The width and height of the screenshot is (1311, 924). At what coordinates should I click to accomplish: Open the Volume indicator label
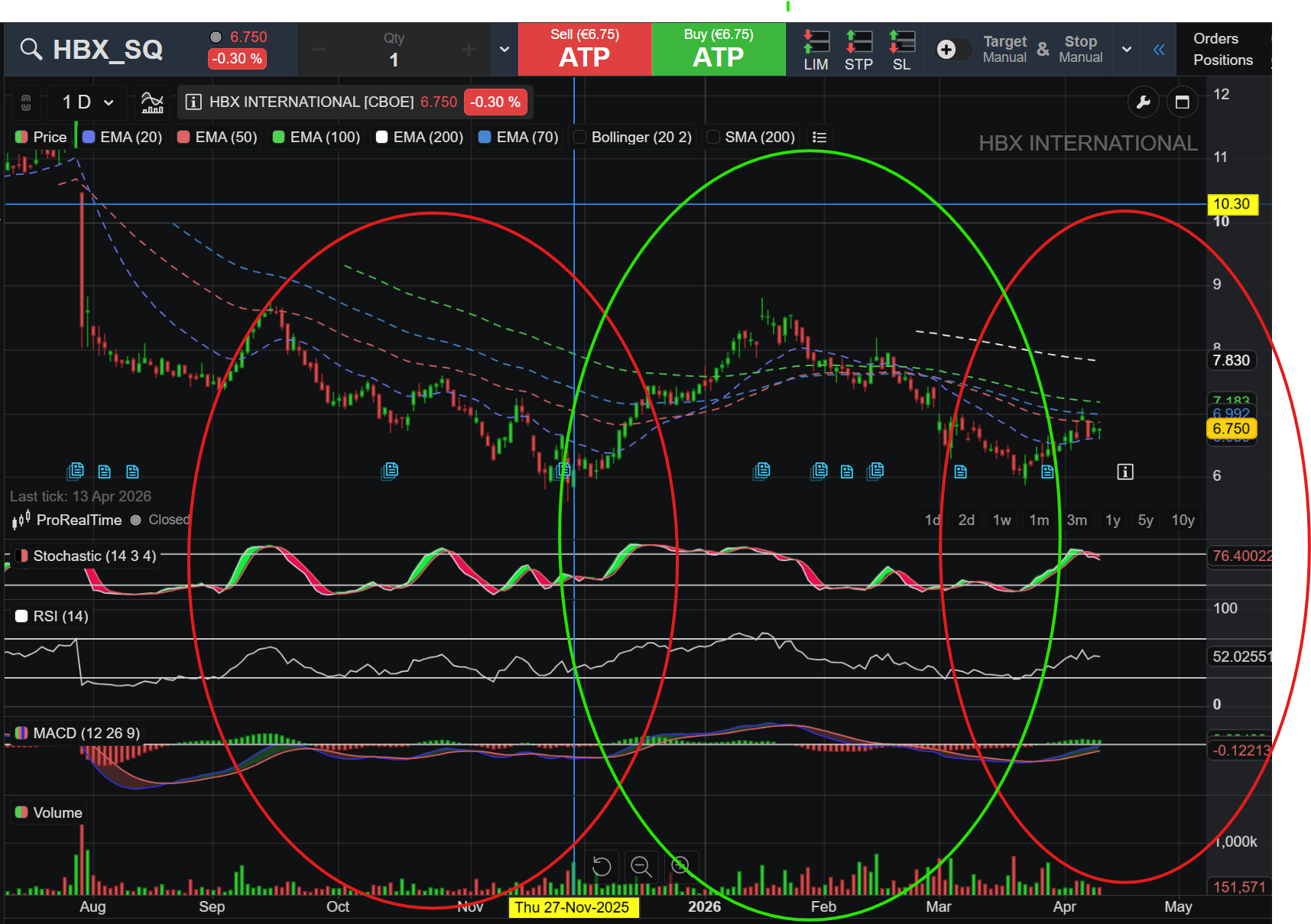coord(49,812)
